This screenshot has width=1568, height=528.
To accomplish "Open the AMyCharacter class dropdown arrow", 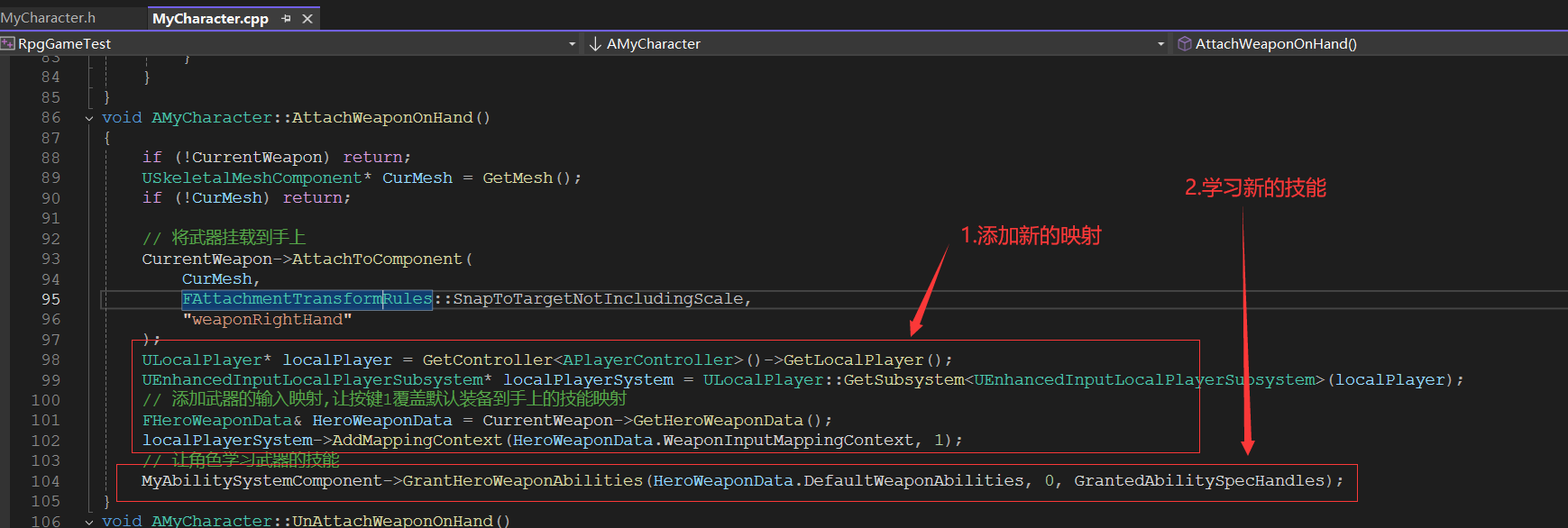I will pos(1160,44).
